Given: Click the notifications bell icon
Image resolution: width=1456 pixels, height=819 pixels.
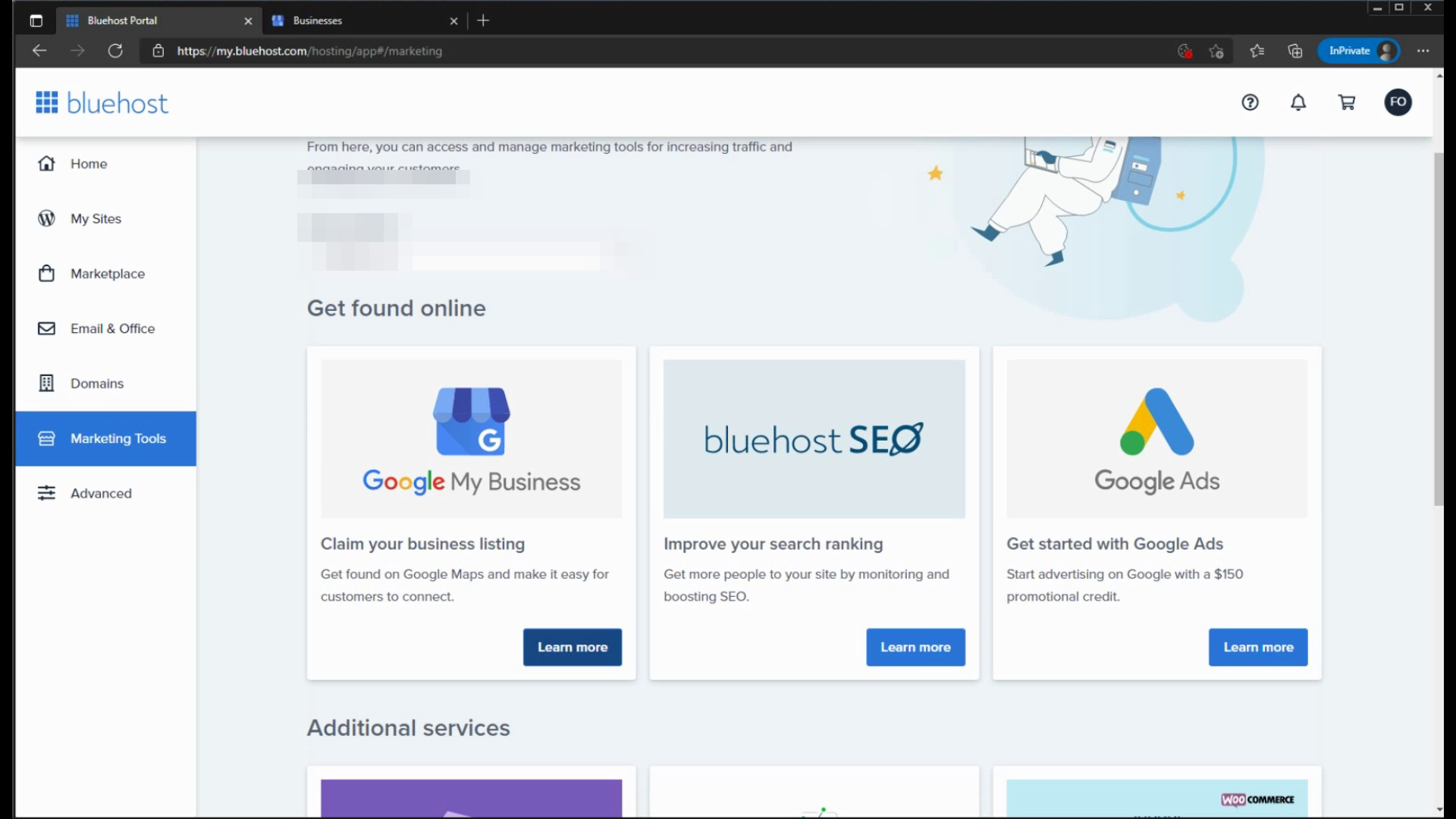Looking at the screenshot, I should tap(1298, 102).
